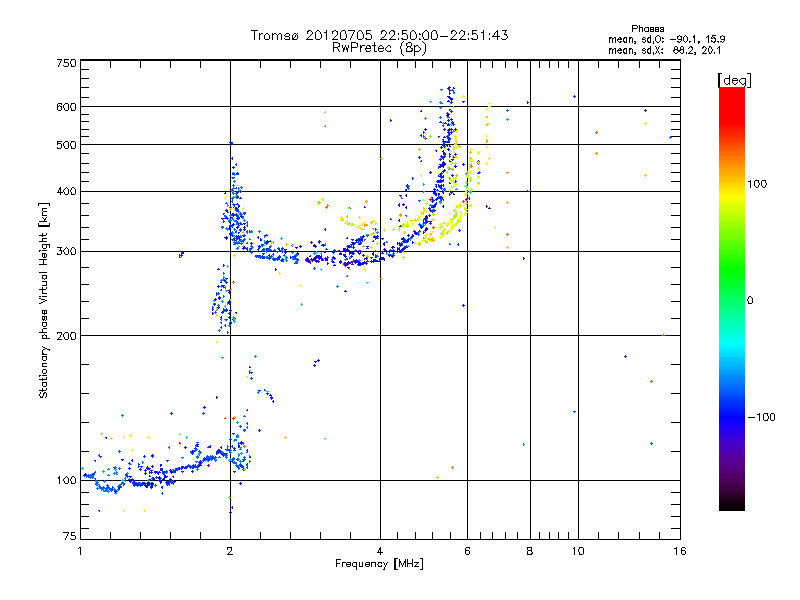Click the Frequency [MHz] axis label
This screenshot has height=600, width=800.
tap(378, 565)
